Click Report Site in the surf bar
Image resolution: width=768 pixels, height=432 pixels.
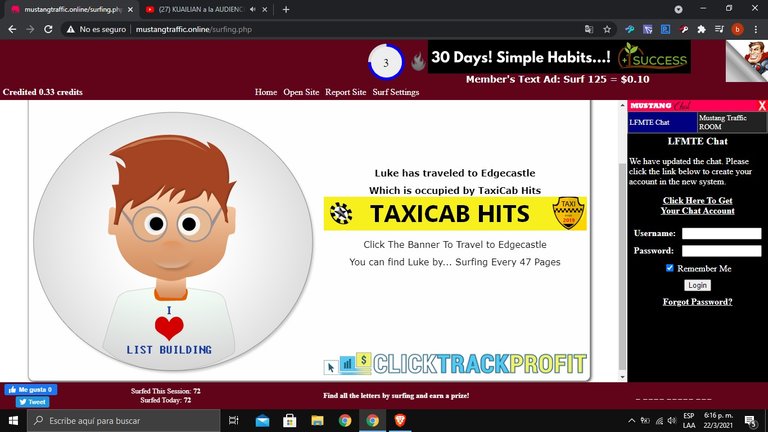tap(345, 92)
